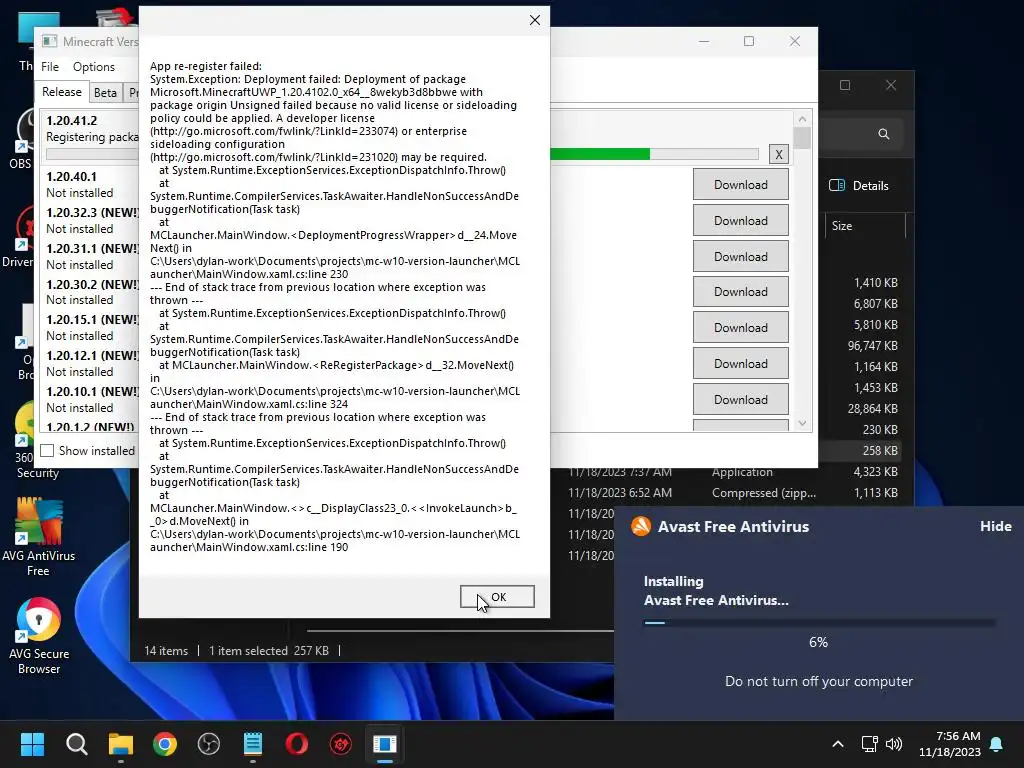This screenshot has width=1024, height=768.
Task: Select the 360 Security desktop icon
Action: click(29, 440)
